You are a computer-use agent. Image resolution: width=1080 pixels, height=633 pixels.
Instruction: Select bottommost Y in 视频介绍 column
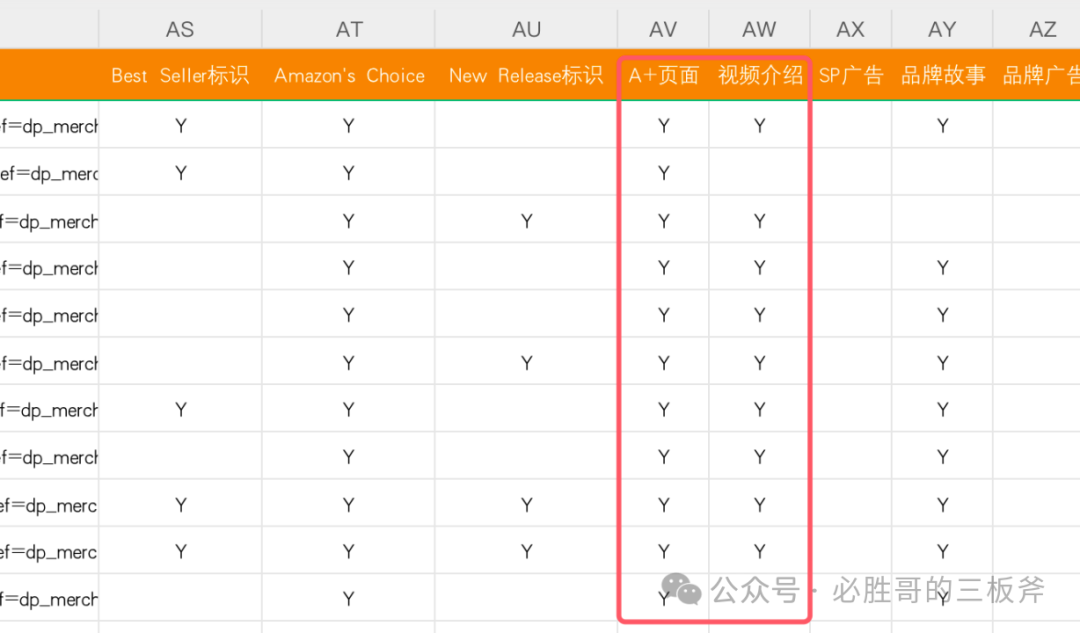(759, 552)
